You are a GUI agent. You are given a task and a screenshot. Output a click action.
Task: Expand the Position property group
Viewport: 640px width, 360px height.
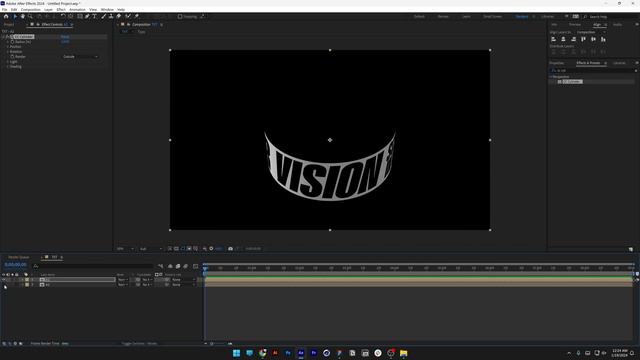7,47
